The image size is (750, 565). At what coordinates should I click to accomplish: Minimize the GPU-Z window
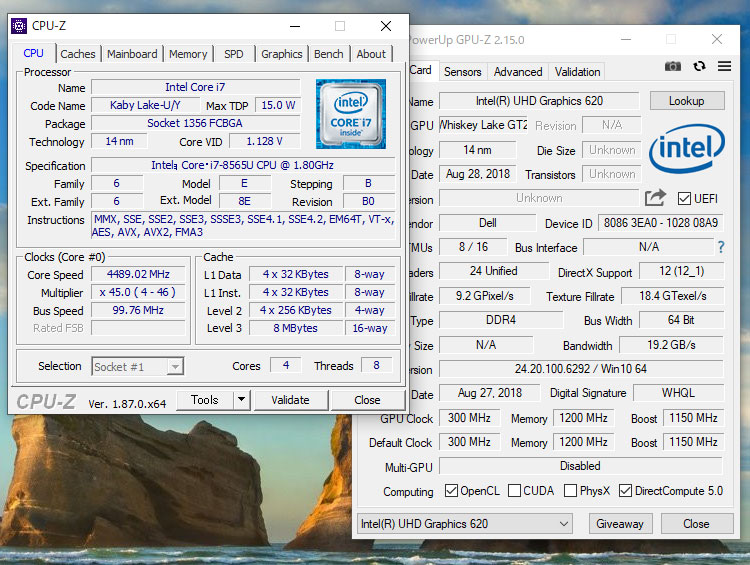[626, 39]
